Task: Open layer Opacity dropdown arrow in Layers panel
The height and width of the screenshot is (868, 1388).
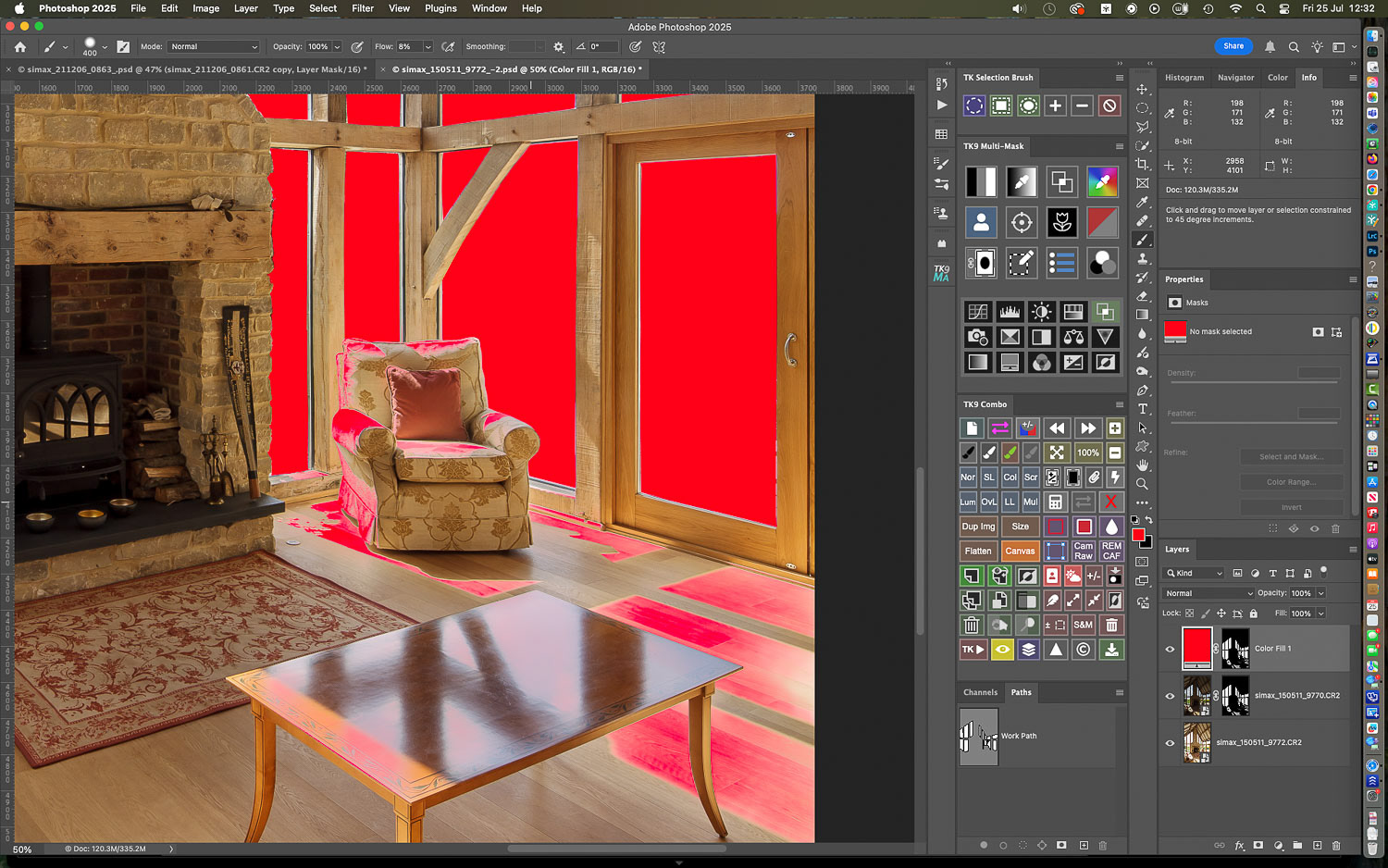Action: coord(1320,593)
